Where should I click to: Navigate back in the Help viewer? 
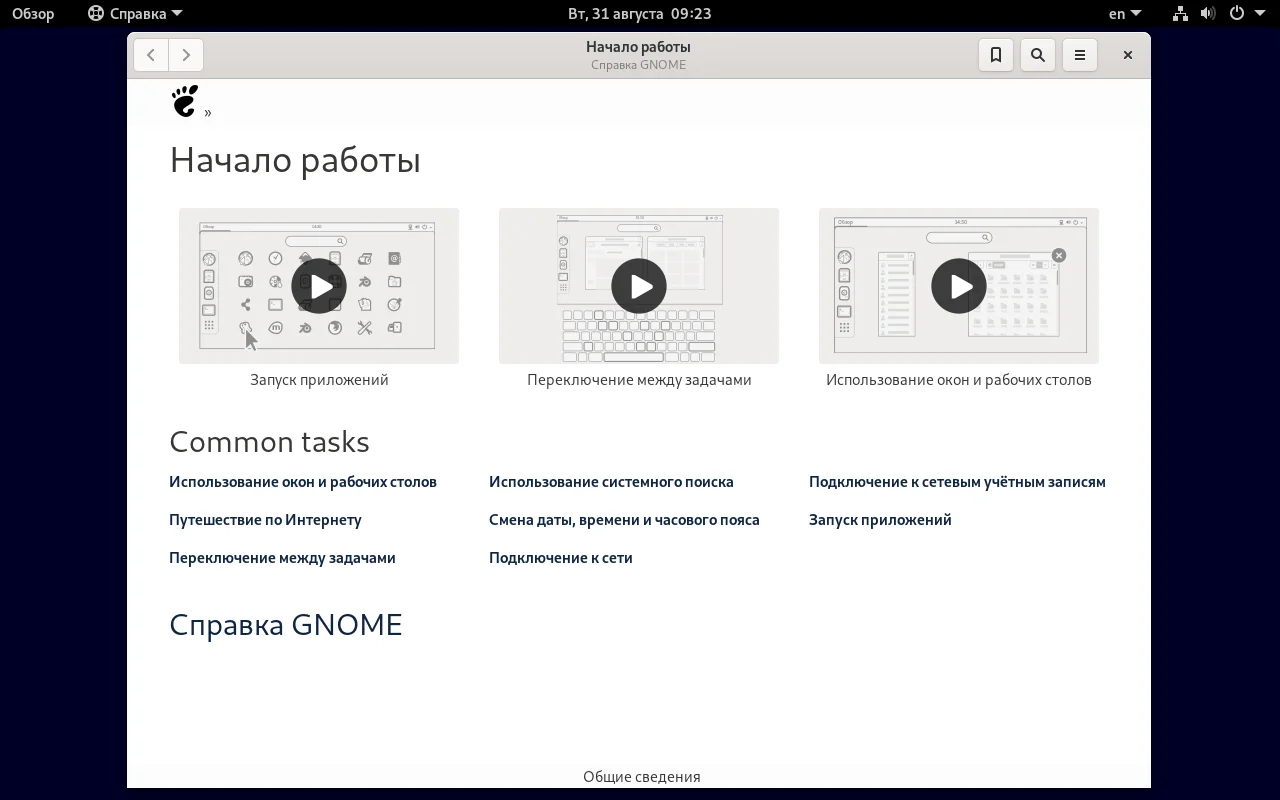(151, 55)
